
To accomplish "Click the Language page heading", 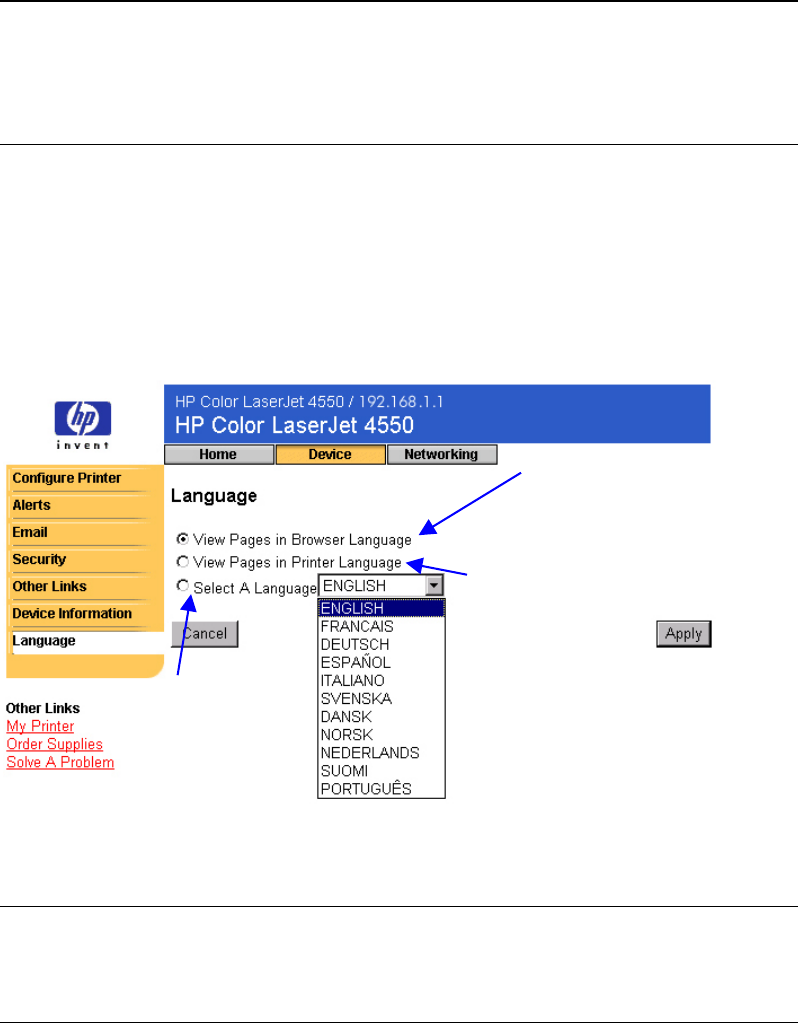I will [x=214, y=496].
